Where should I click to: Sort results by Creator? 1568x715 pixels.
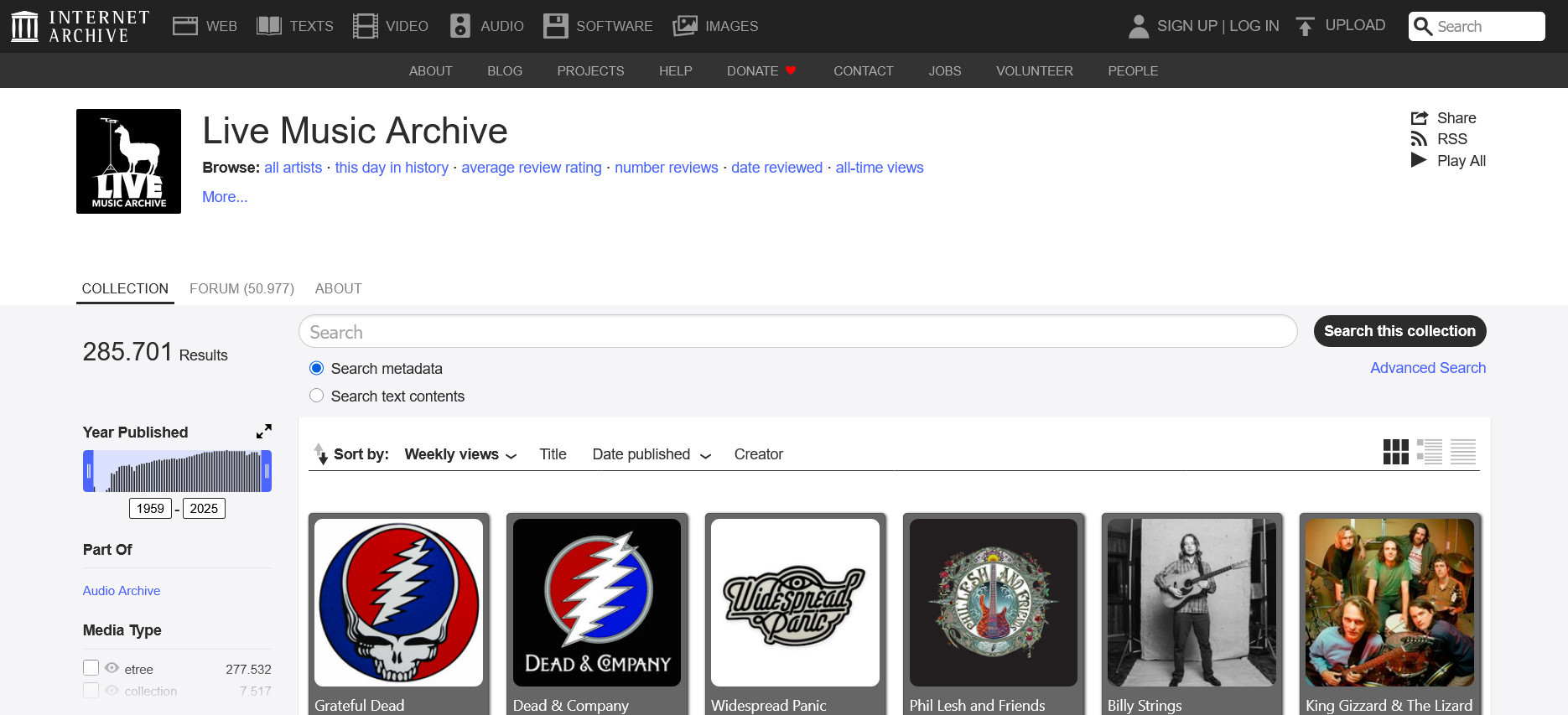[x=759, y=454]
